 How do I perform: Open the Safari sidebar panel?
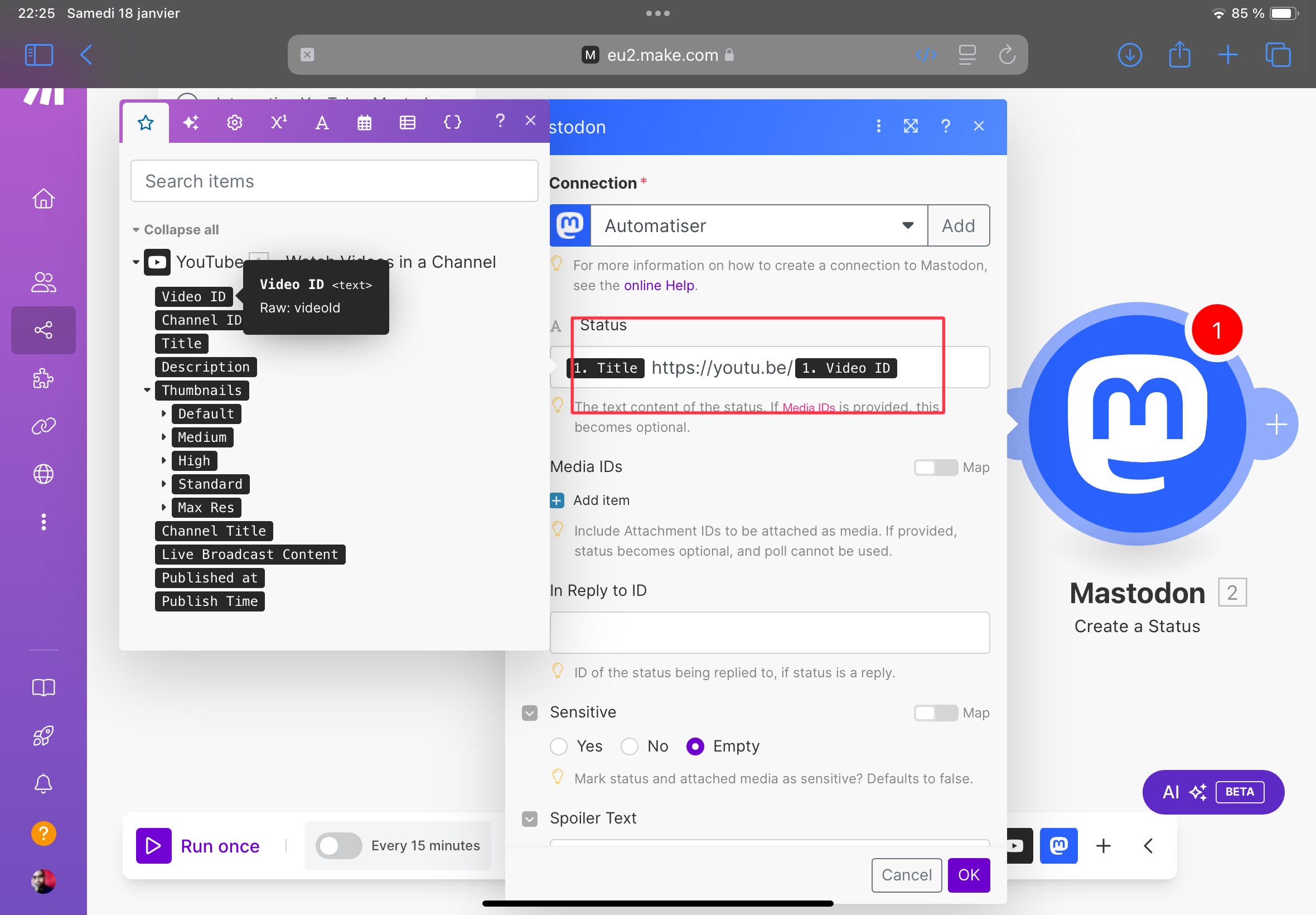click(39, 55)
